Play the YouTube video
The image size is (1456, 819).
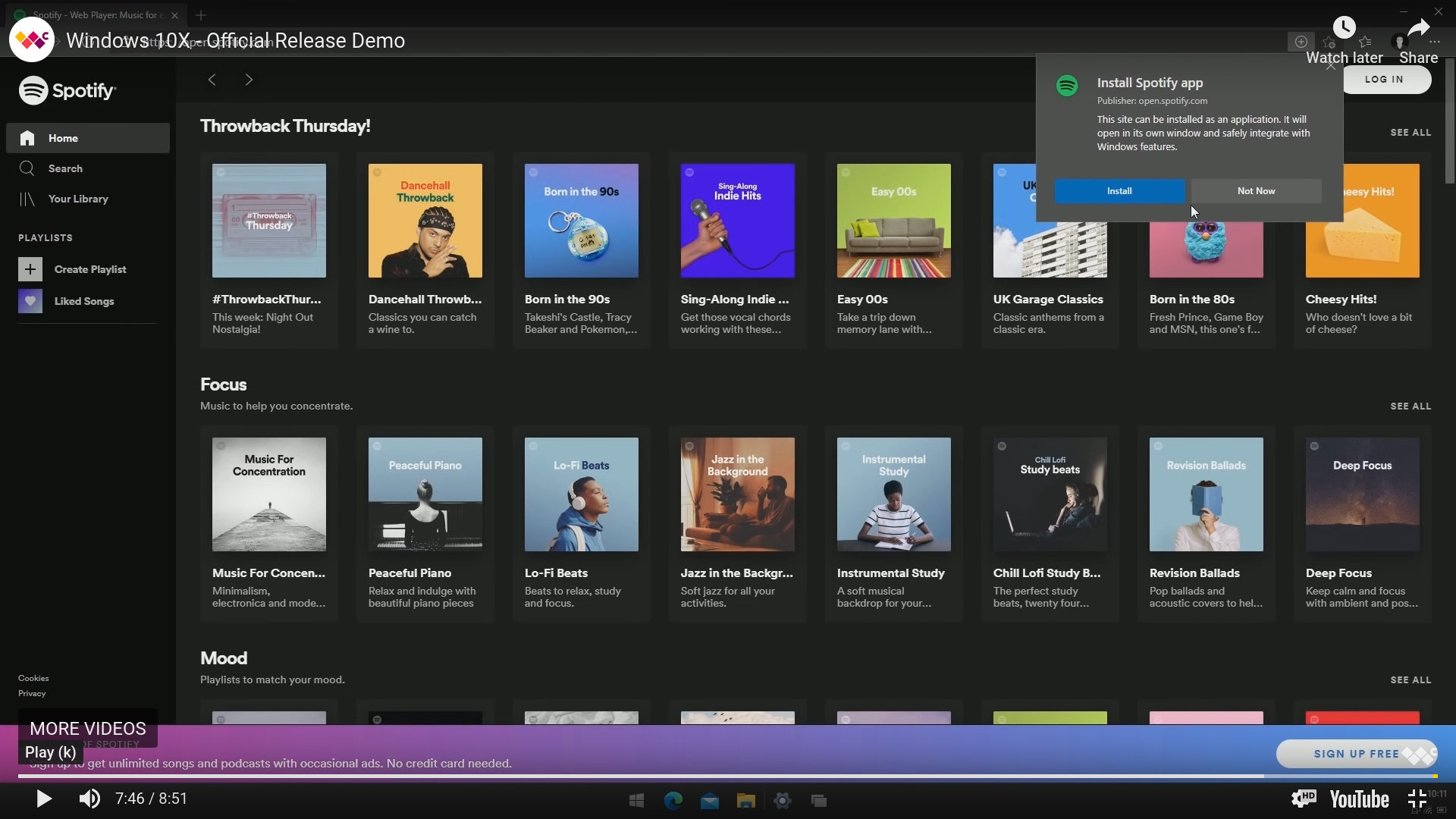(44, 799)
